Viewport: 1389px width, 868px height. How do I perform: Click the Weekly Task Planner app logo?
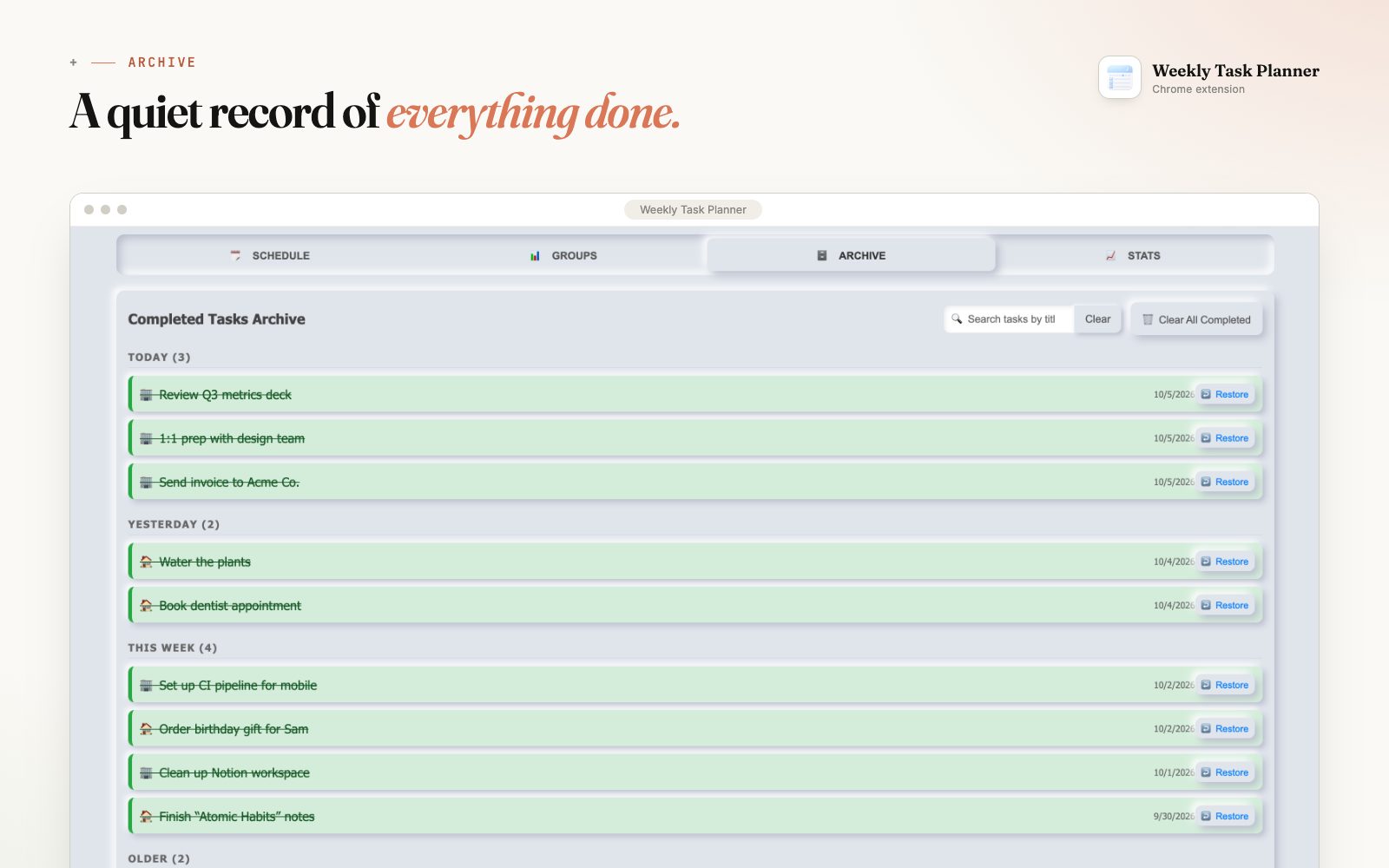pos(1120,78)
